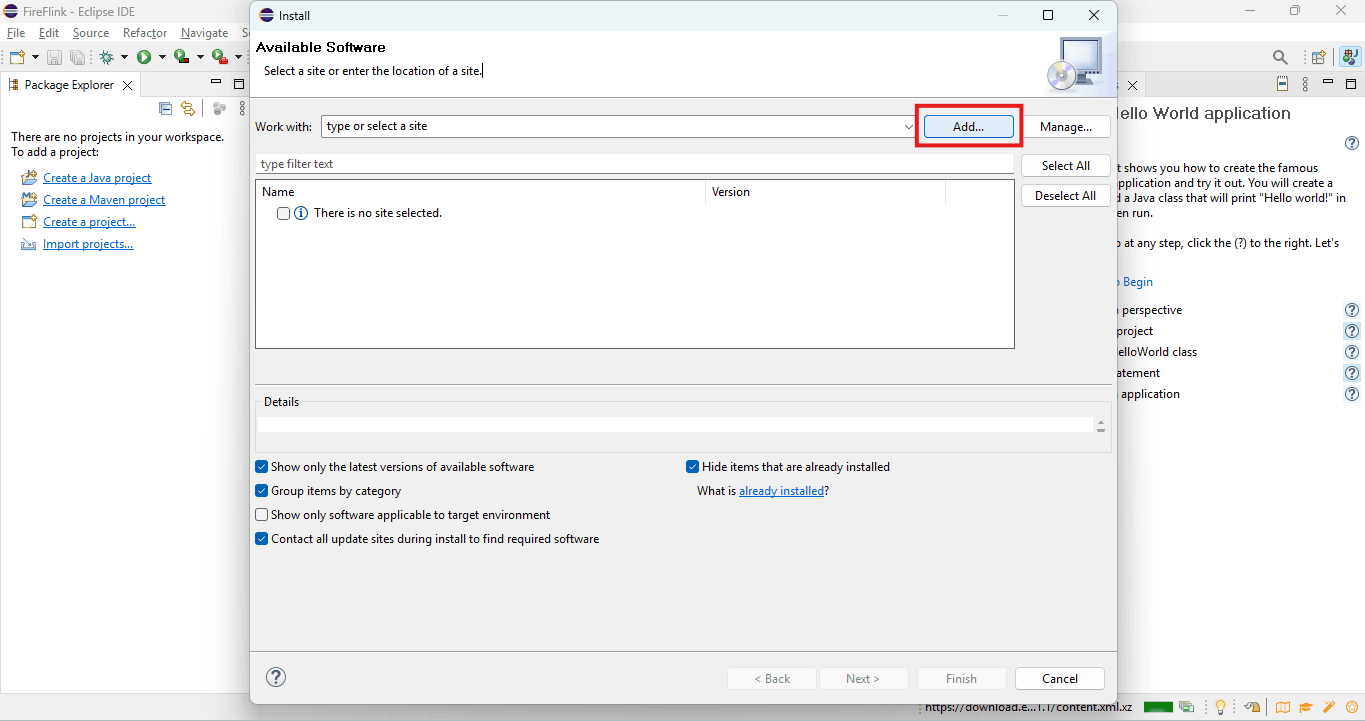Image resolution: width=1365 pixels, height=721 pixels.
Task: Click the graduation cap tutorials icon
Action: pyautogui.click(x=1306, y=707)
